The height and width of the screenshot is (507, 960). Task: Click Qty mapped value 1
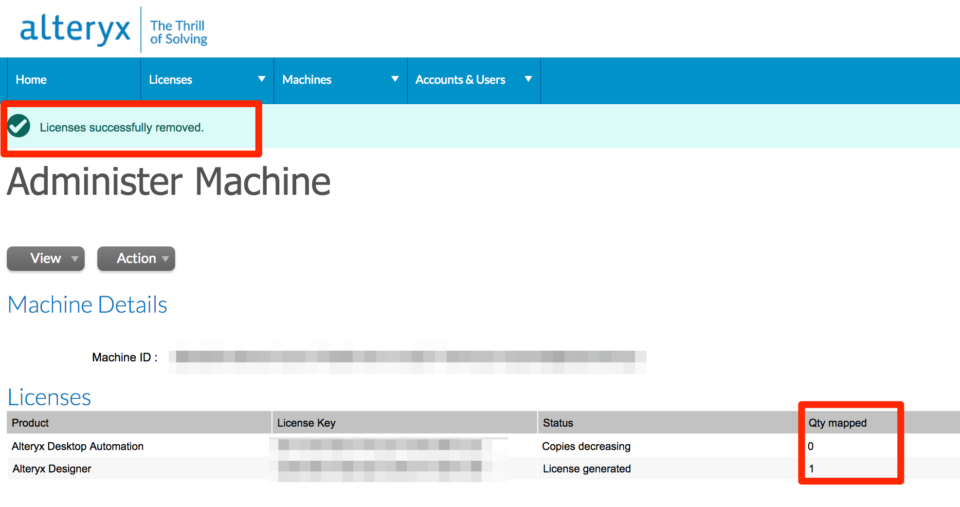pyautogui.click(x=811, y=469)
